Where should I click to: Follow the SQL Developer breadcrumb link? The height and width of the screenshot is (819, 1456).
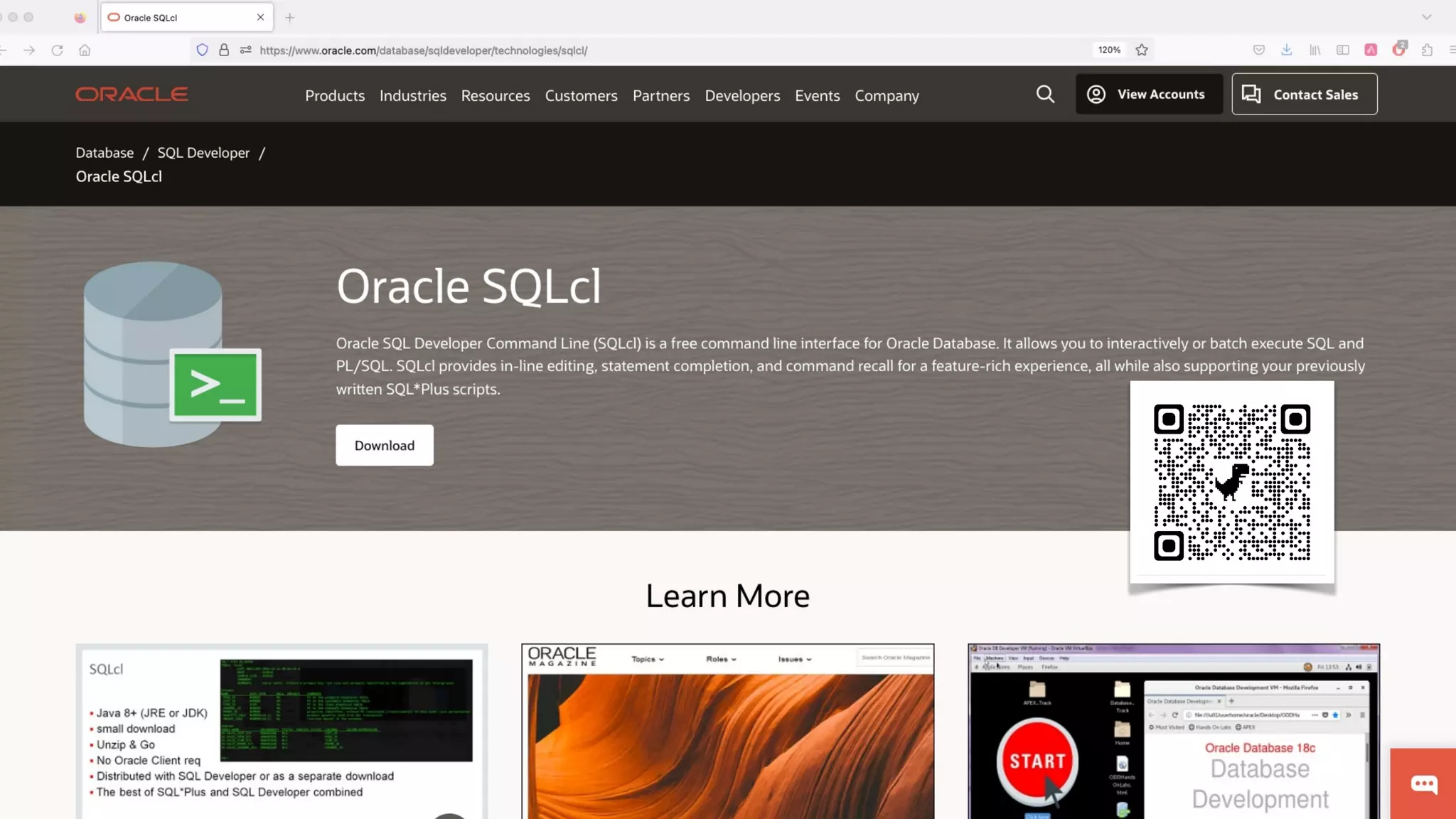coord(203,153)
